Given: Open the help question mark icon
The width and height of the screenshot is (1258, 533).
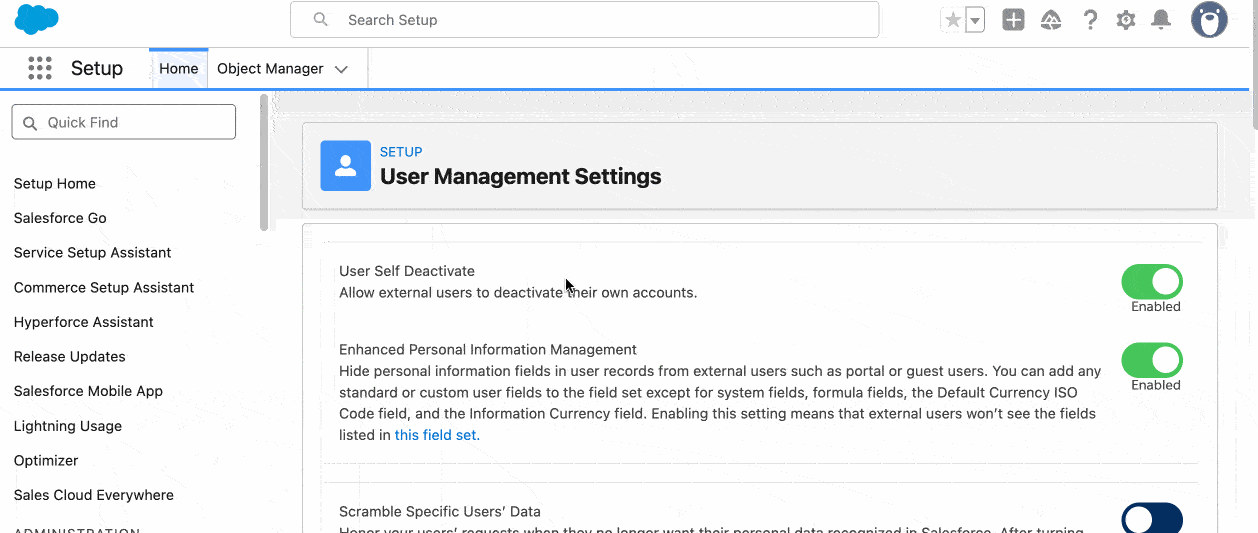Looking at the screenshot, I should [1091, 20].
